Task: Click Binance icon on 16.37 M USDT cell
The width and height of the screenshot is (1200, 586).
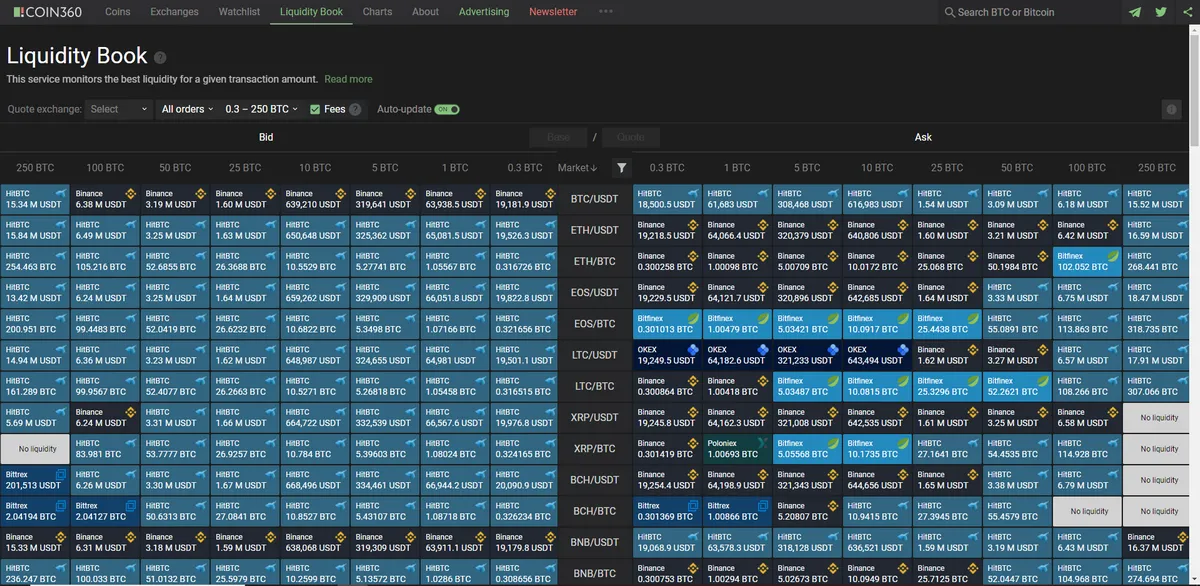Action: pyautogui.click(x=1182, y=536)
